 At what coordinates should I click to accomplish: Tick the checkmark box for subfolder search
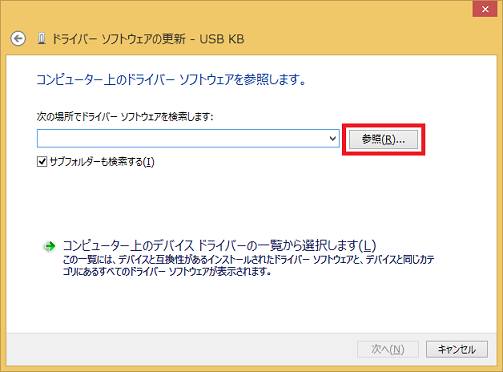(42, 162)
